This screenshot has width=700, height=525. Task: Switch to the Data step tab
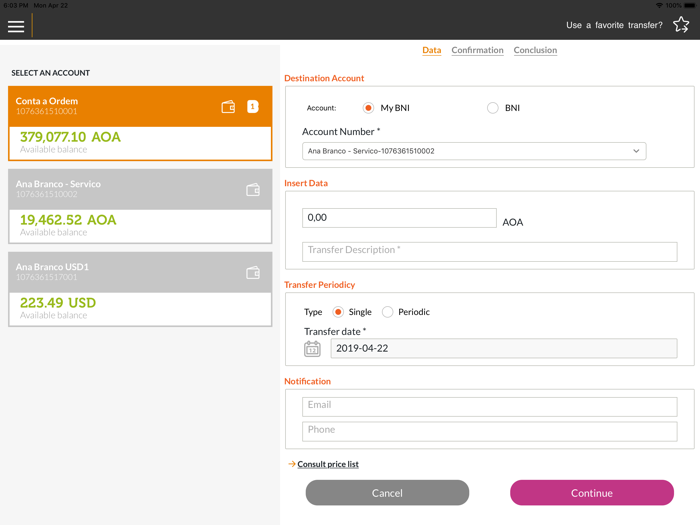(x=432, y=50)
